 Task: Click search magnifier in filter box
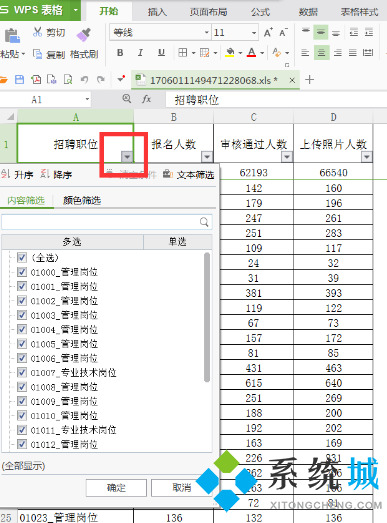click(x=204, y=222)
